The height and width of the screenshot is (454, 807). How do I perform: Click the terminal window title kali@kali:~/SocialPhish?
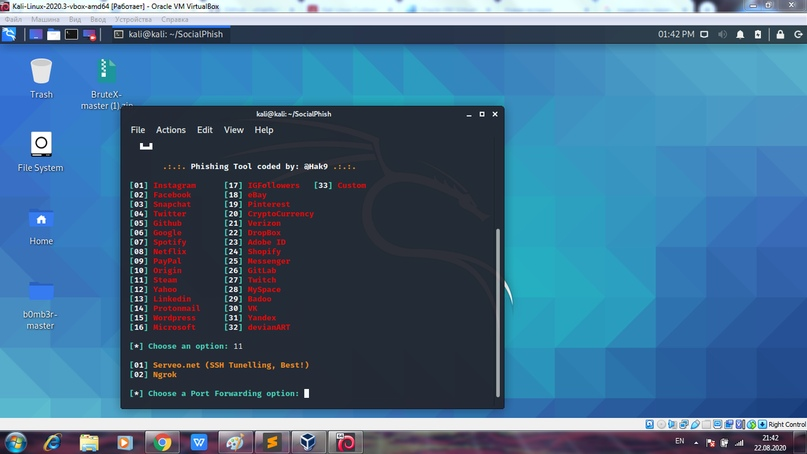(x=294, y=114)
